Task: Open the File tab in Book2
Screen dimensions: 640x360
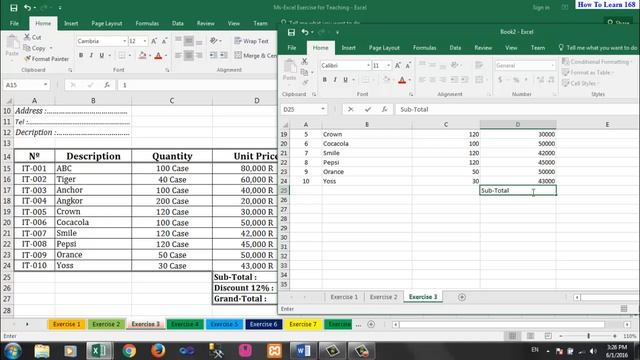Action: click(x=292, y=48)
